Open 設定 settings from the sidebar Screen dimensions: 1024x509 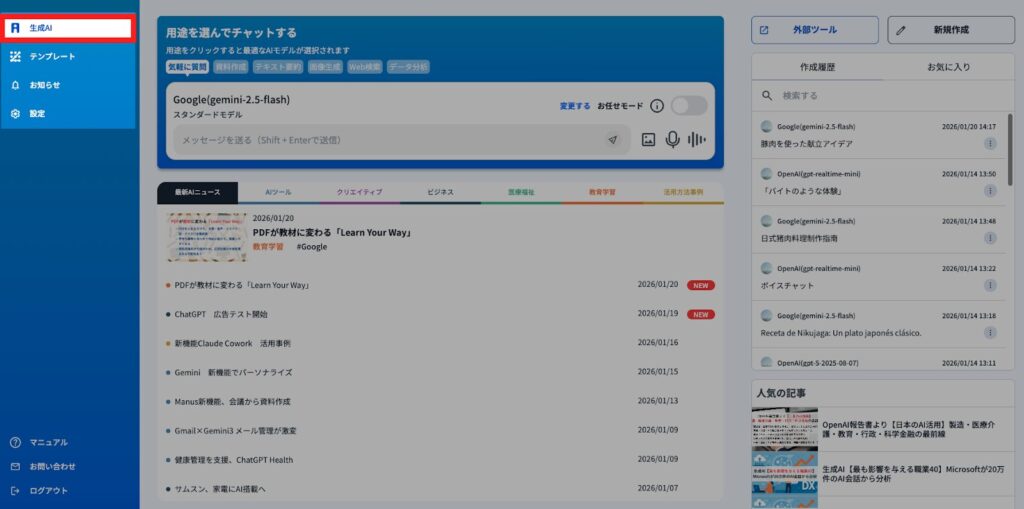37,114
